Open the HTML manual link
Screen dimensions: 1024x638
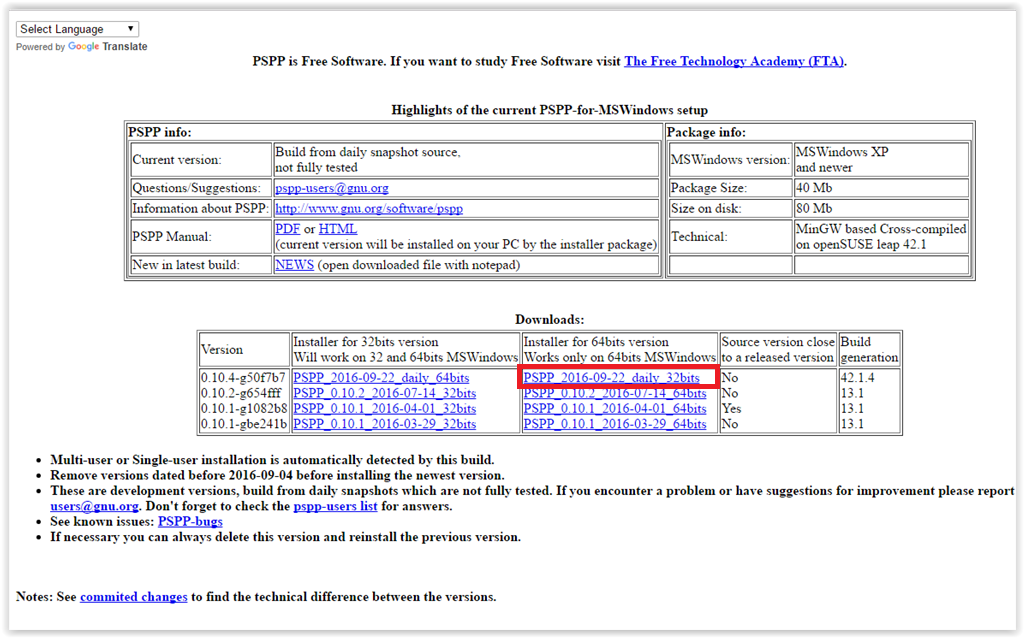[338, 229]
